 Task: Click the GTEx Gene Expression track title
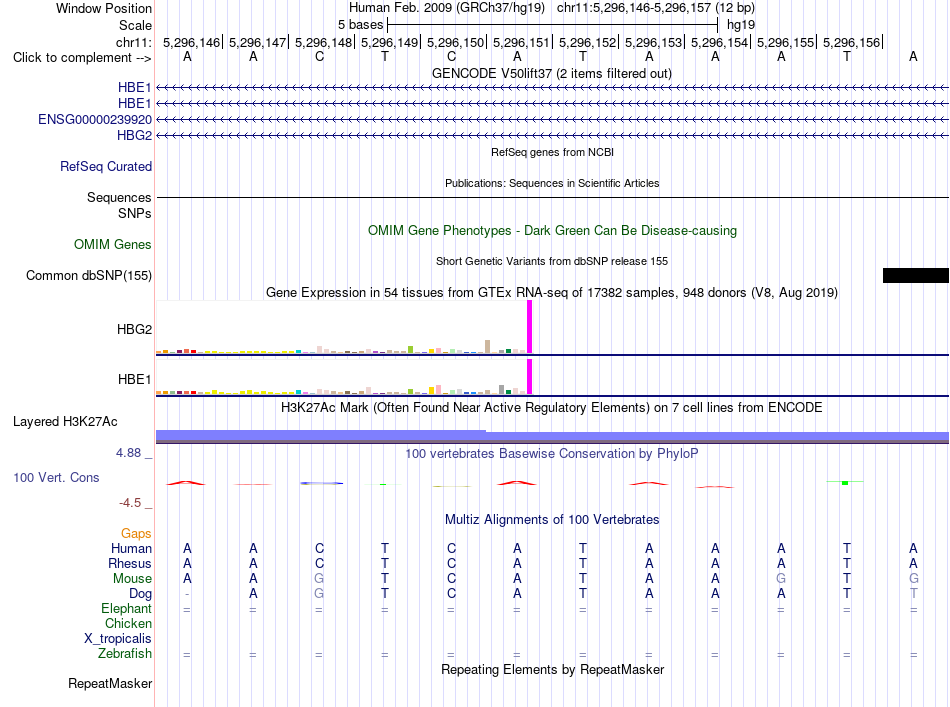(552, 293)
